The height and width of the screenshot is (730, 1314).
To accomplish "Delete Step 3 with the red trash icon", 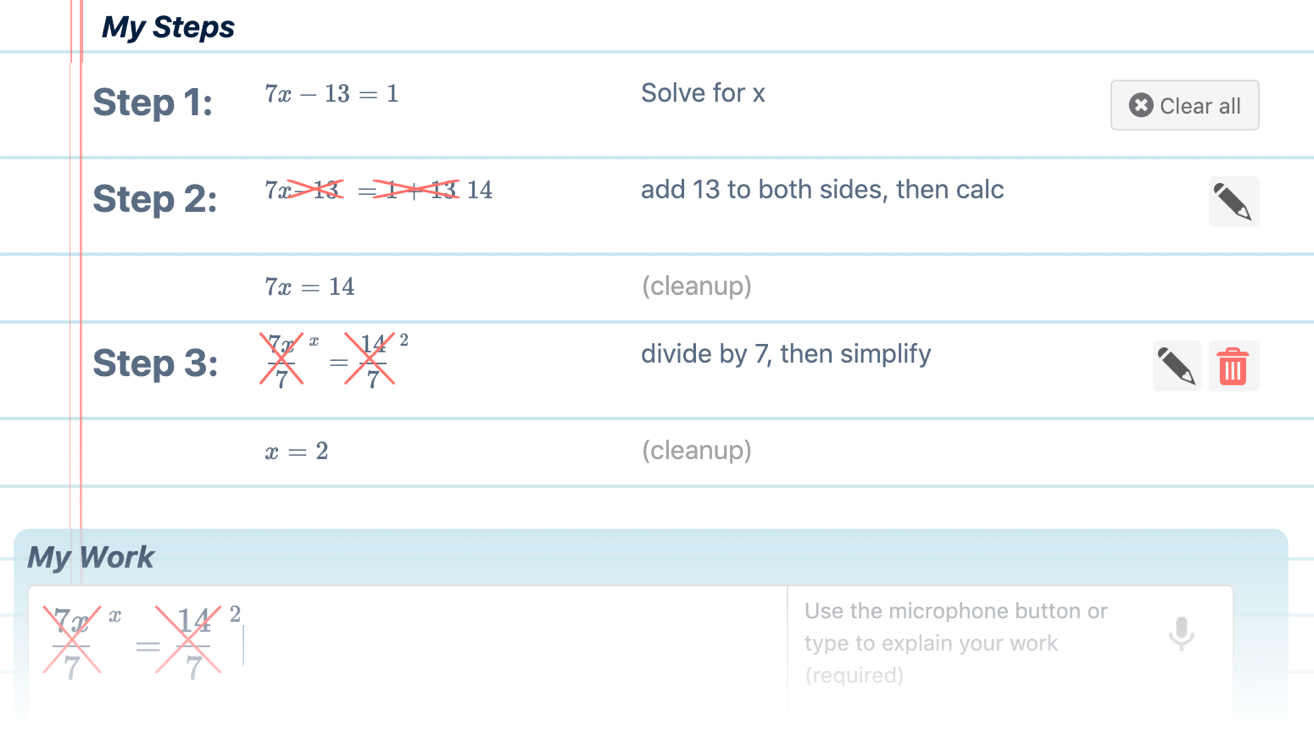I will 1233,366.
